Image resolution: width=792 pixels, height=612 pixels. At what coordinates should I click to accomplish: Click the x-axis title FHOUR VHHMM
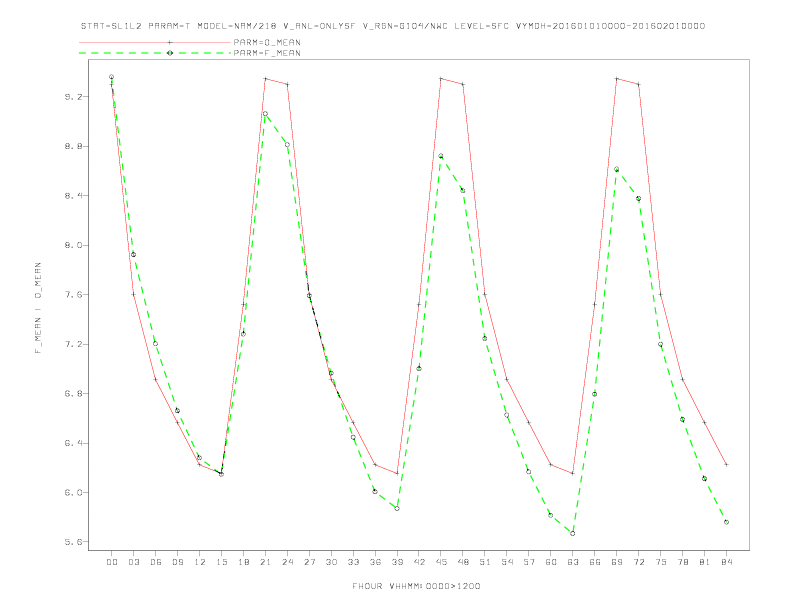click(416, 586)
